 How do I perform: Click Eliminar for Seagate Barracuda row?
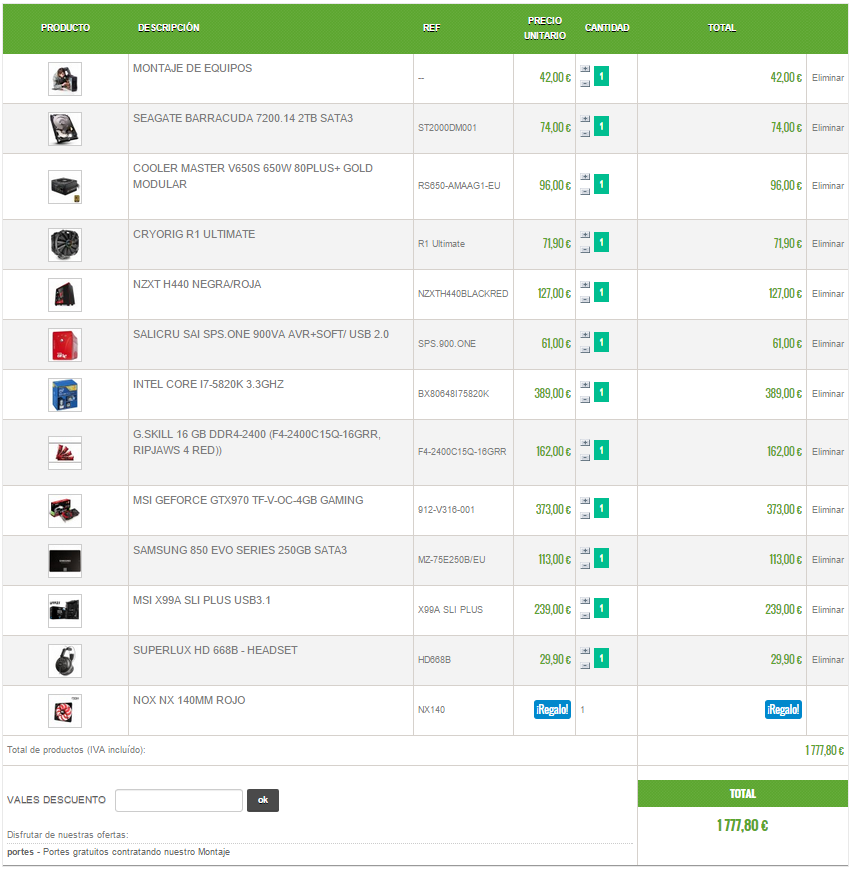tap(828, 127)
